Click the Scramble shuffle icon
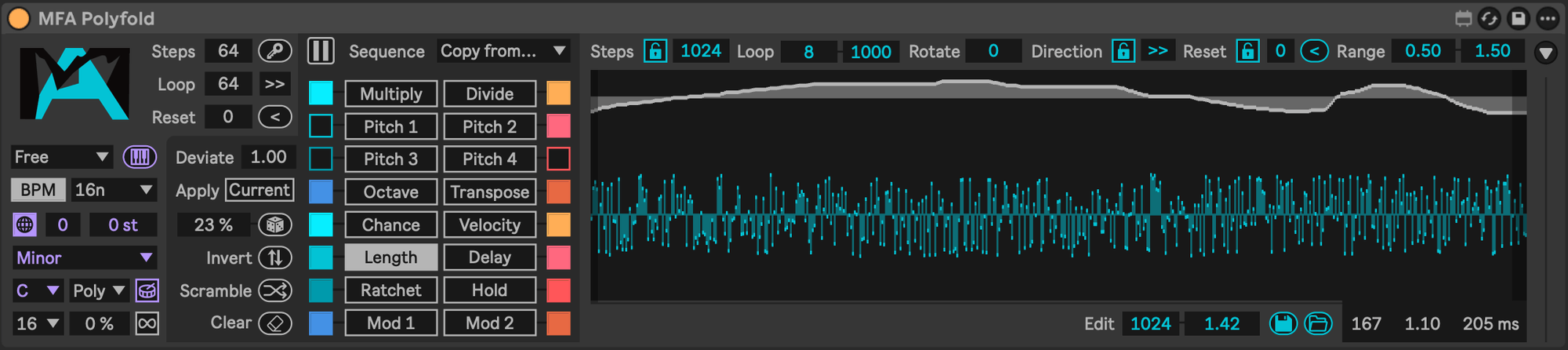Viewport: 1568px width, 350px height. tap(275, 291)
